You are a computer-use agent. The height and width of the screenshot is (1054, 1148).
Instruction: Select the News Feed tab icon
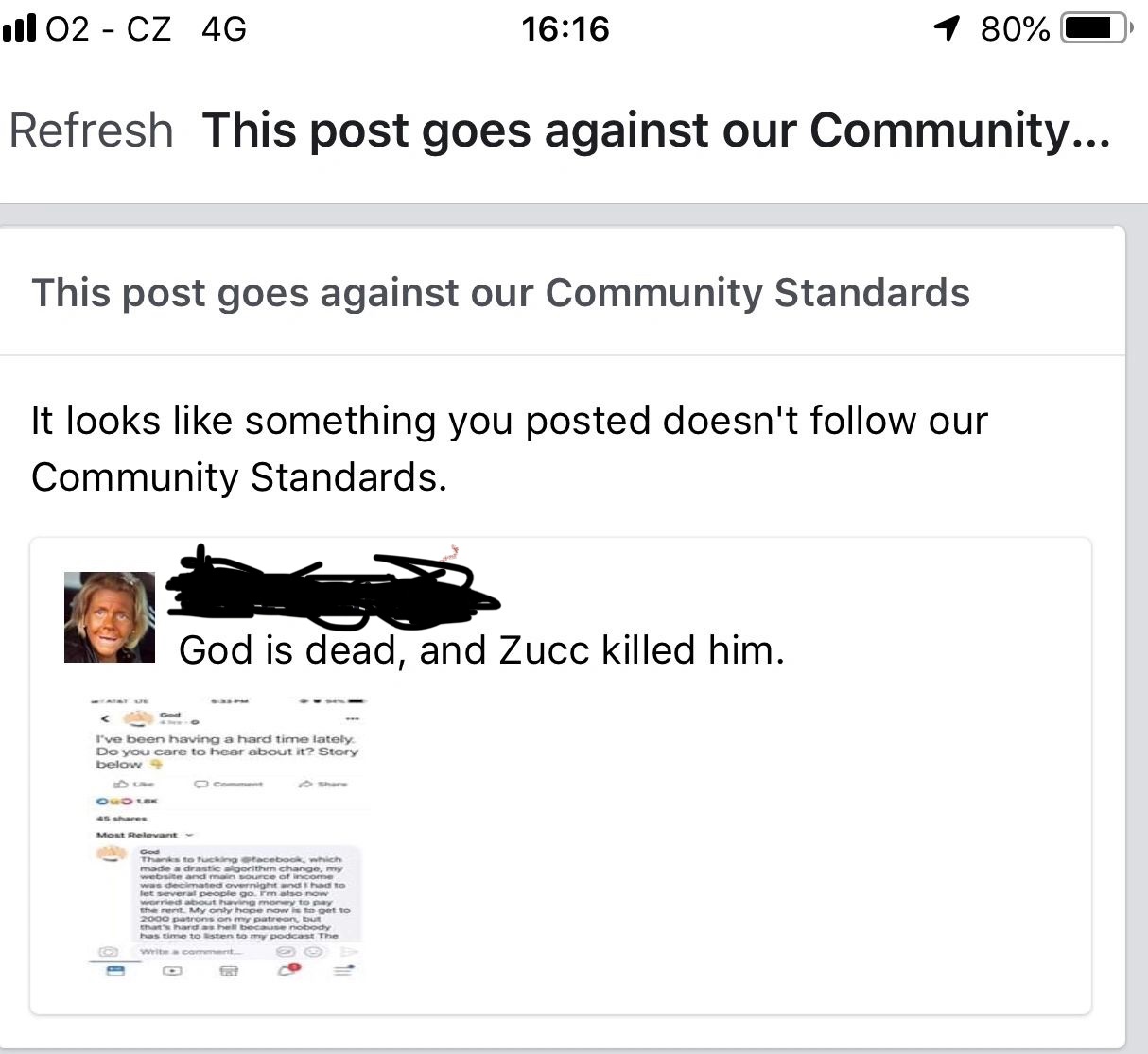tap(113, 970)
